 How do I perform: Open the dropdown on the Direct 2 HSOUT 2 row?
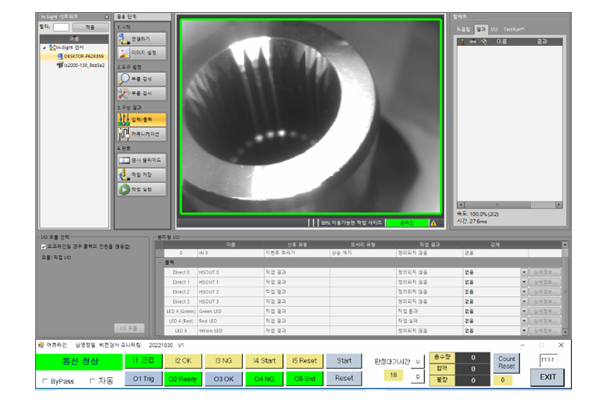click(524, 292)
